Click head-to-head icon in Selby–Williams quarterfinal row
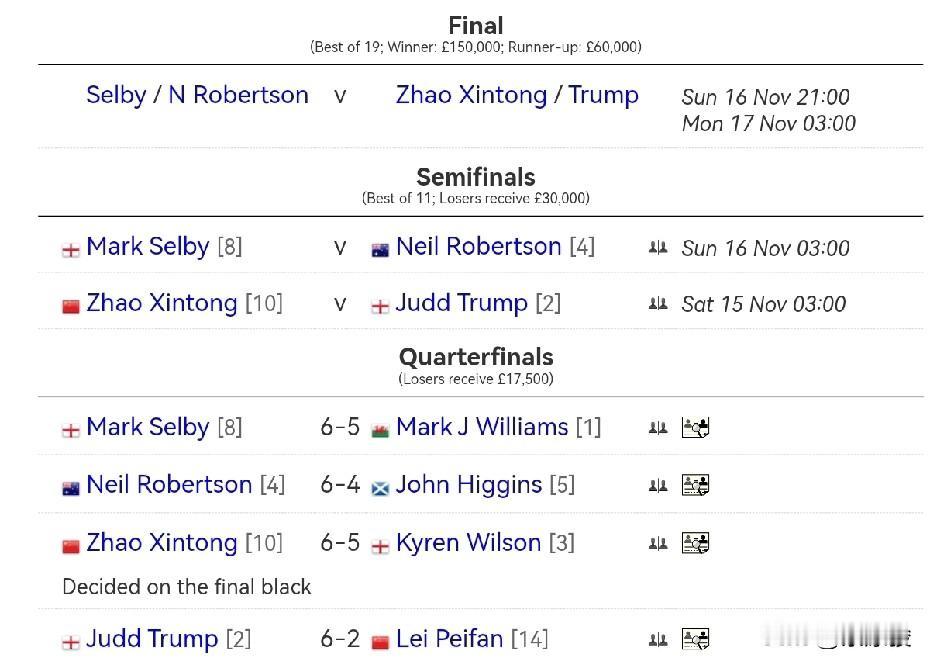The width and height of the screenshot is (930, 666). (657, 428)
